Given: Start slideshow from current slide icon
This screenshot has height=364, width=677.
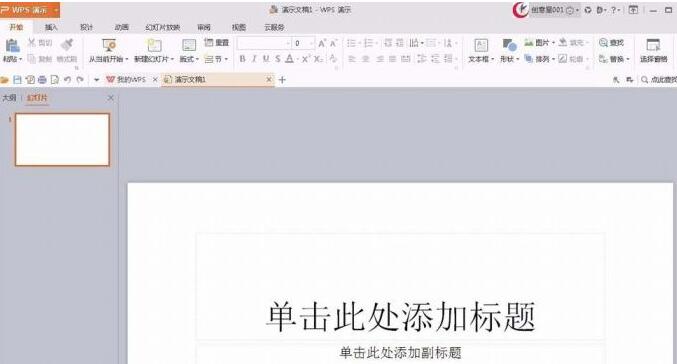Looking at the screenshot, I should [109, 45].
